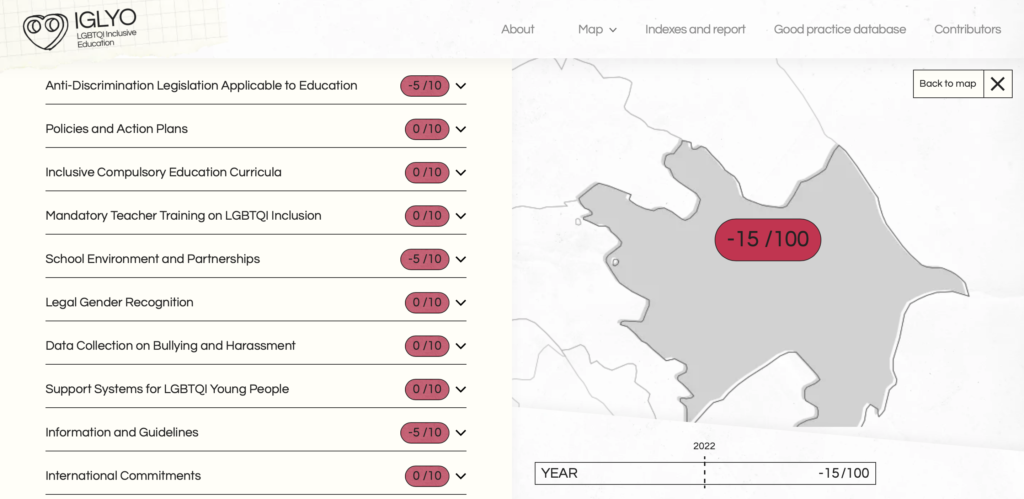Click the -5/10 Information and Guidelines badge
The width and height of the screenshot is (1024, 499).
coord(425,432)
